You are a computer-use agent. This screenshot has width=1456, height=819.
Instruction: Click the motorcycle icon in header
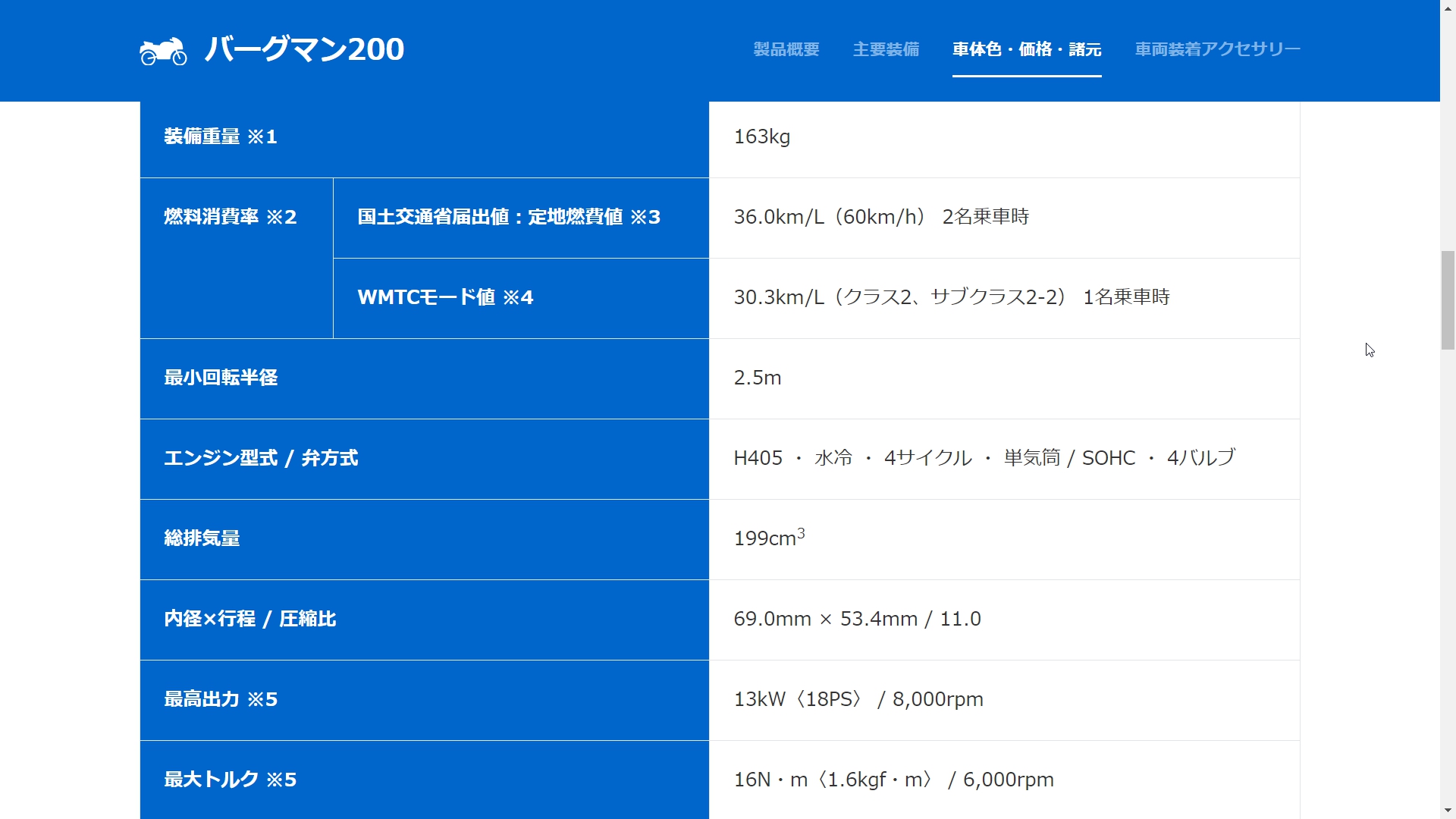point(163,51)
